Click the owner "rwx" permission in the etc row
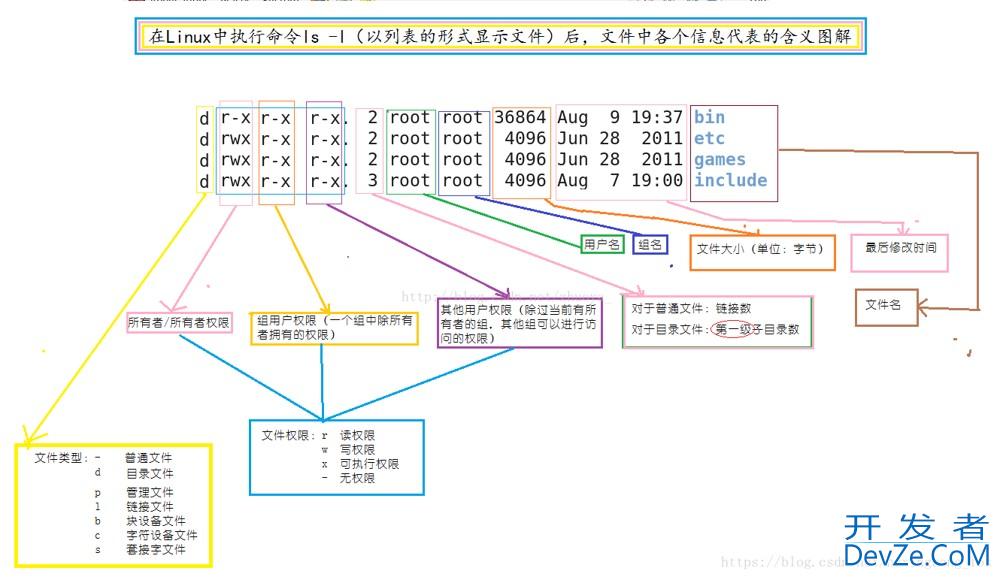The image size is (1000, 577). [x=235, y=138]
